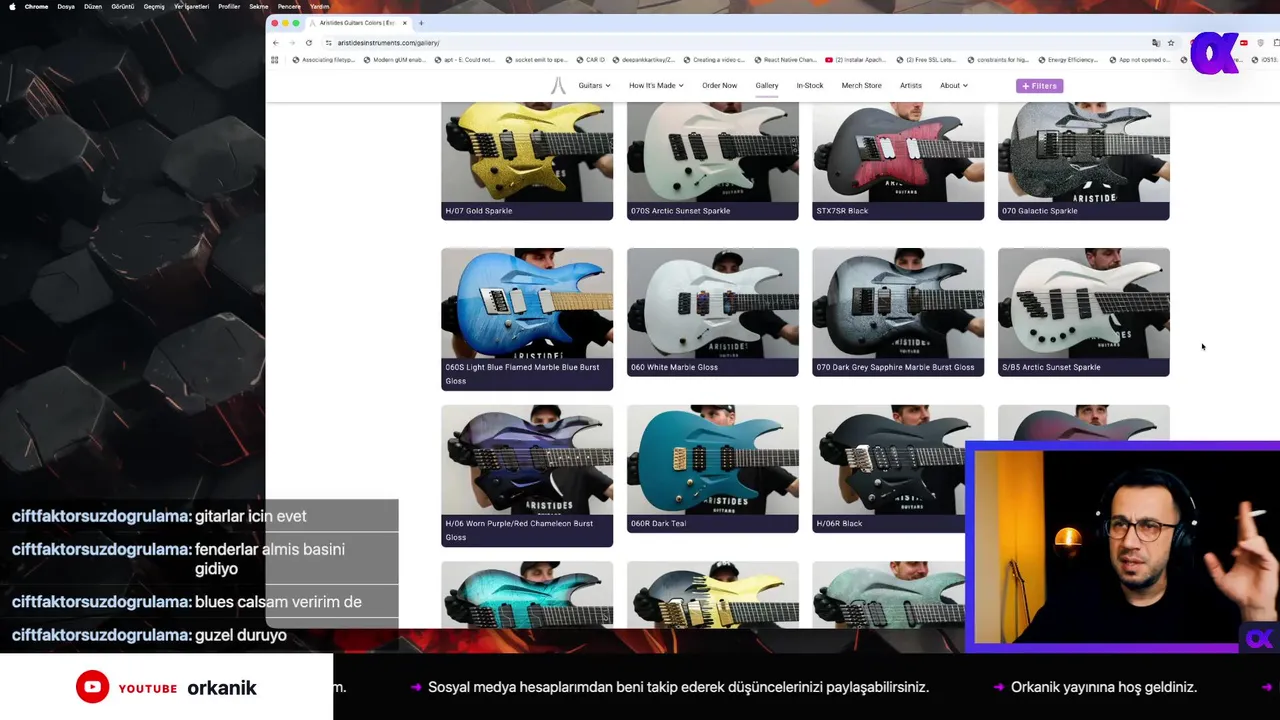Open the 'React Native Chan...' bookmark
This screenshot has width=1280, height=720.
pos(786,60)
